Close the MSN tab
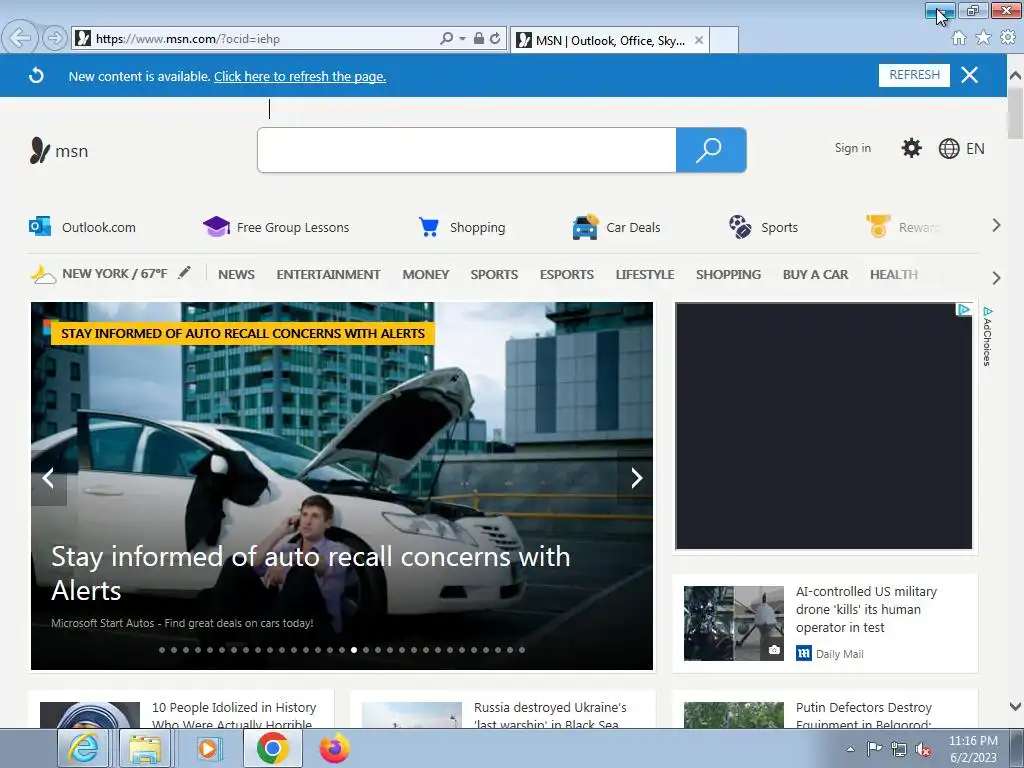The height and width of the screenshot is (768, 1024). (x=699, y=40)
